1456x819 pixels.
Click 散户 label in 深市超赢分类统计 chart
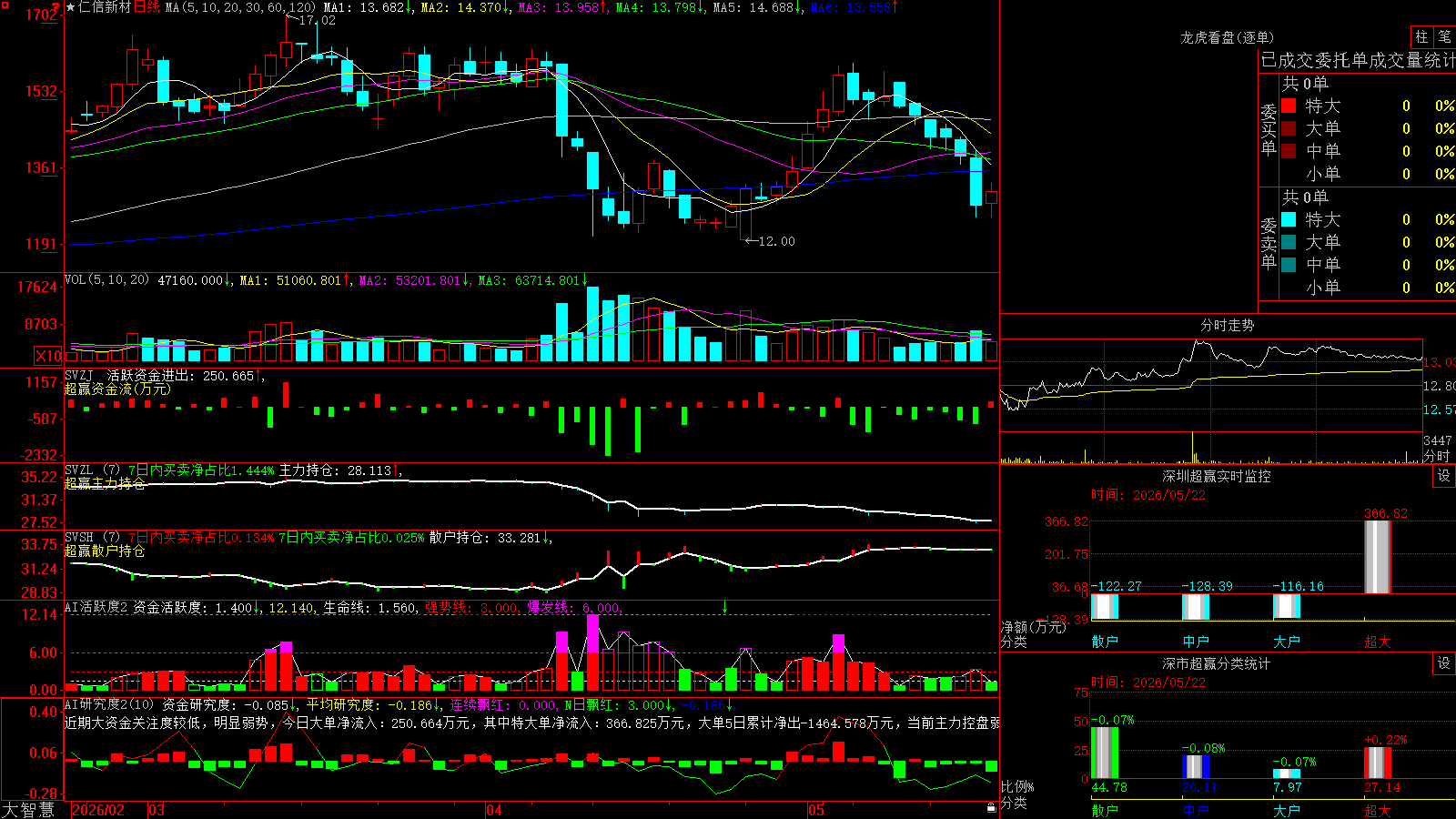click(1105, 811)
